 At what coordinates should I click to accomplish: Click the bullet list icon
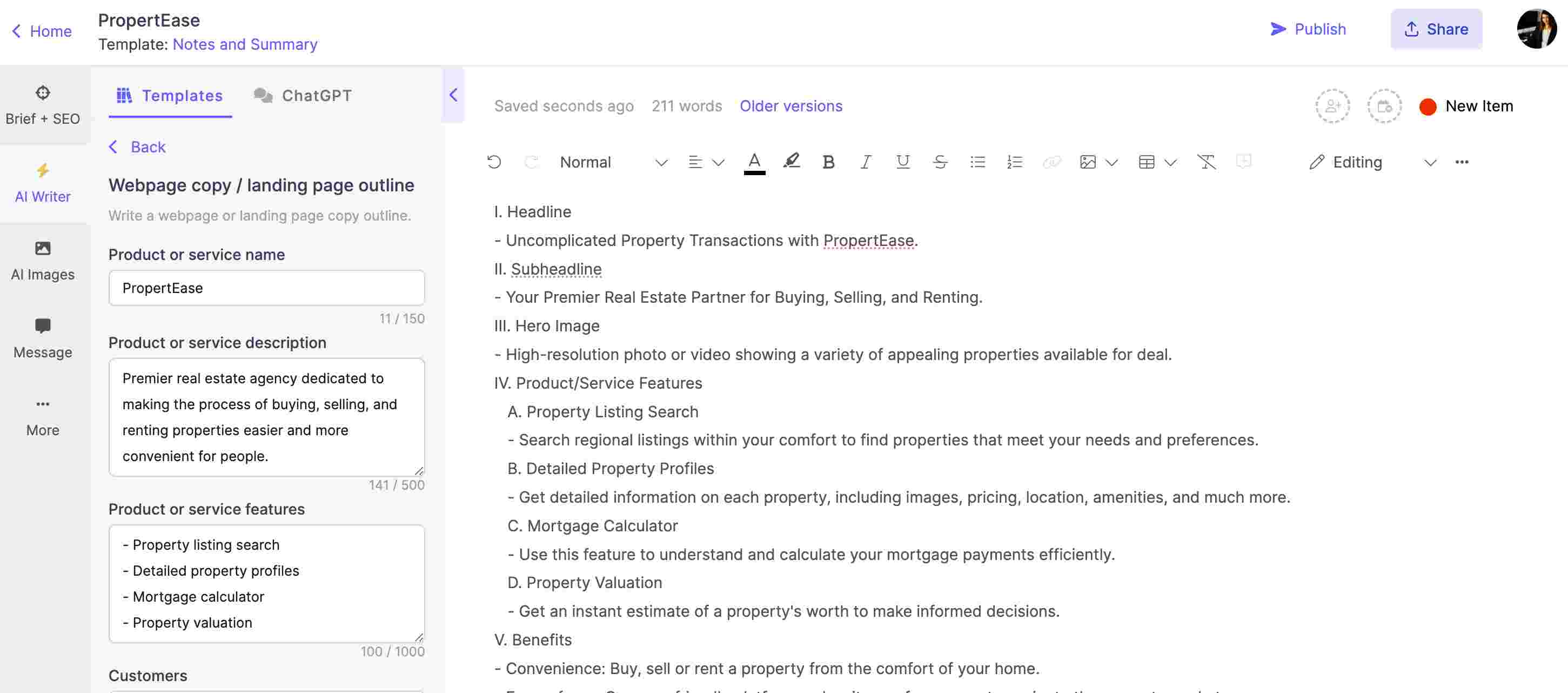977,161
